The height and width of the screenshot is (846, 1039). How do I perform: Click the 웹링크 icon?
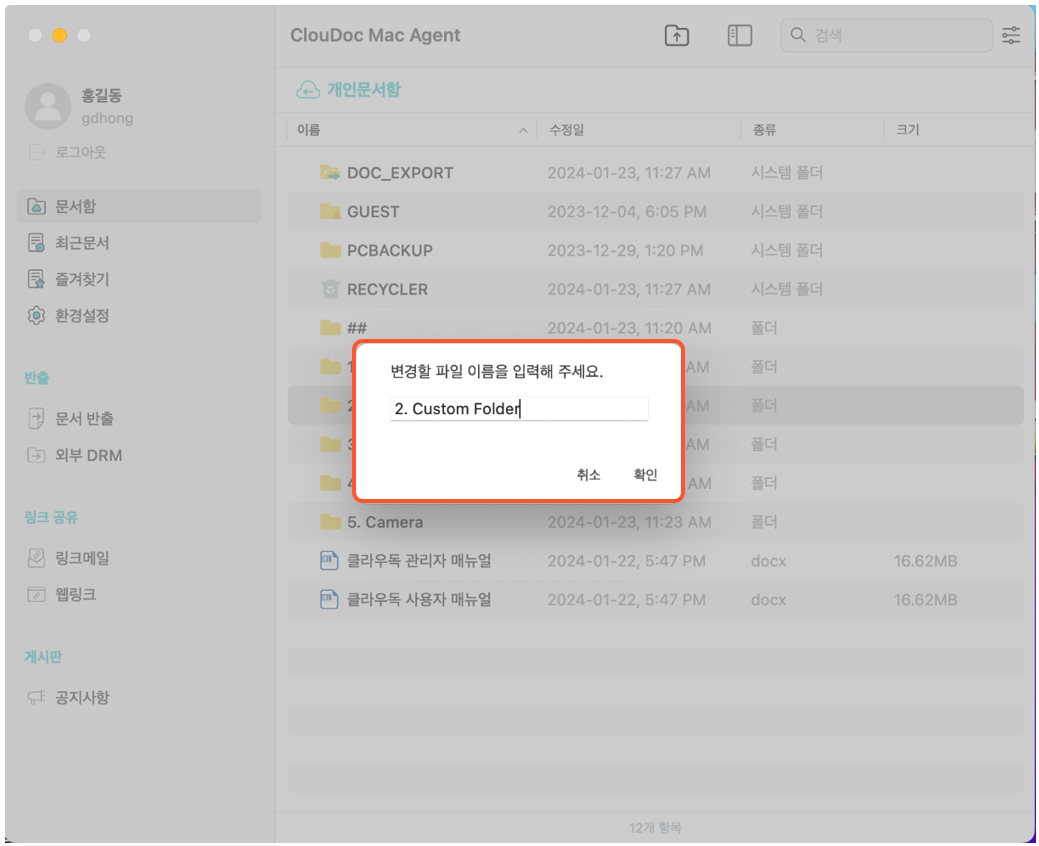[36, 594]
